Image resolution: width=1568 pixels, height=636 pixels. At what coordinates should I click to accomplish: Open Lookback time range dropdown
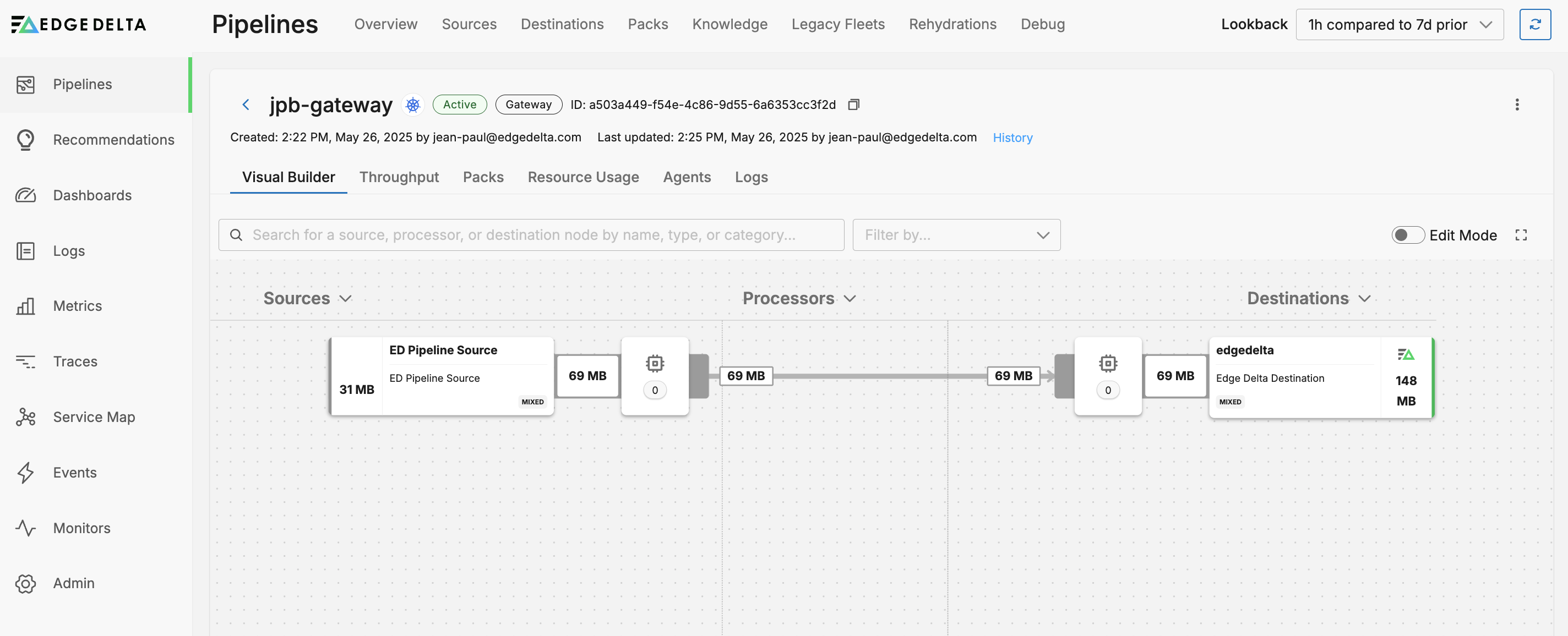(1400, 24)
